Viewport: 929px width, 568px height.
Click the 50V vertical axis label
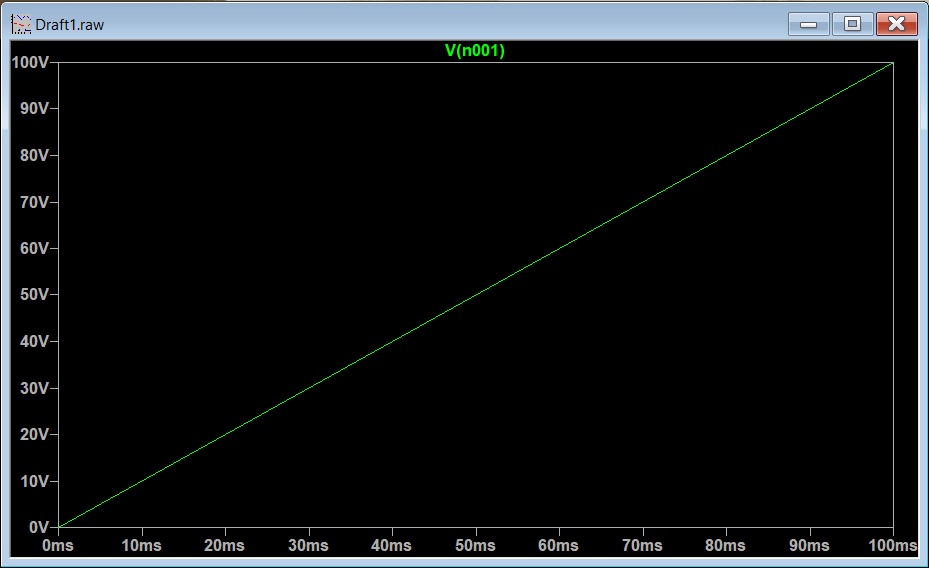pyautogui.click(x=34, y=294)
